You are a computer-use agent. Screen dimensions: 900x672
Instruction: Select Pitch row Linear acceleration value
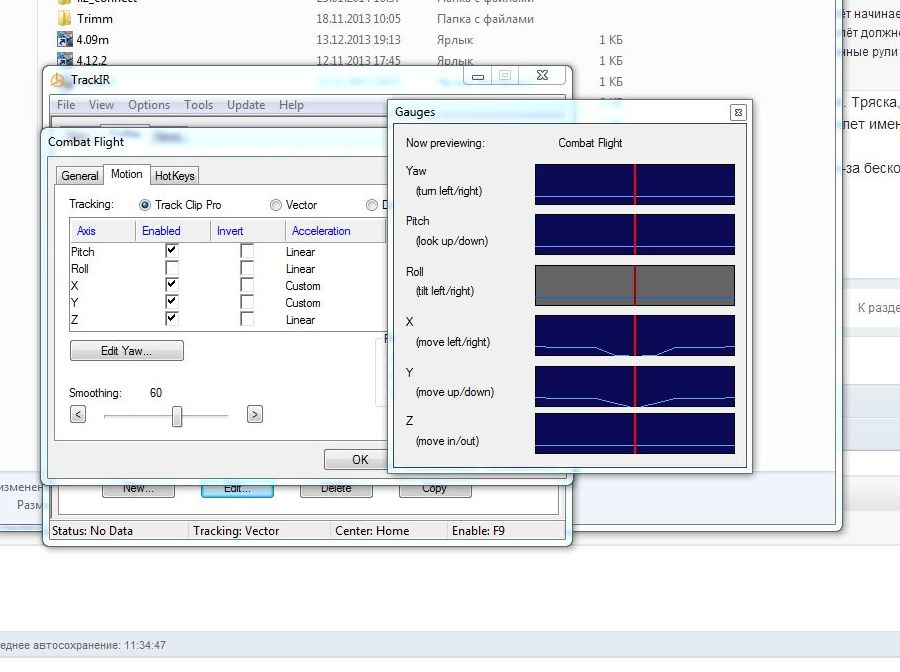[x=300, y=252]
